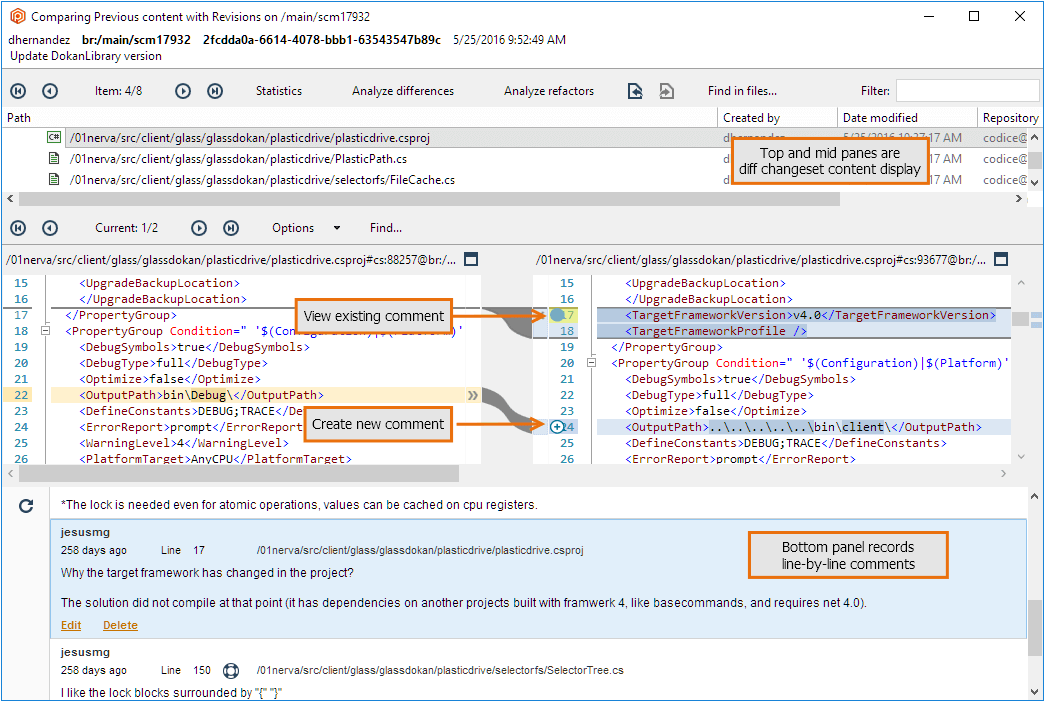Open the Statistics view

(279, 91)
